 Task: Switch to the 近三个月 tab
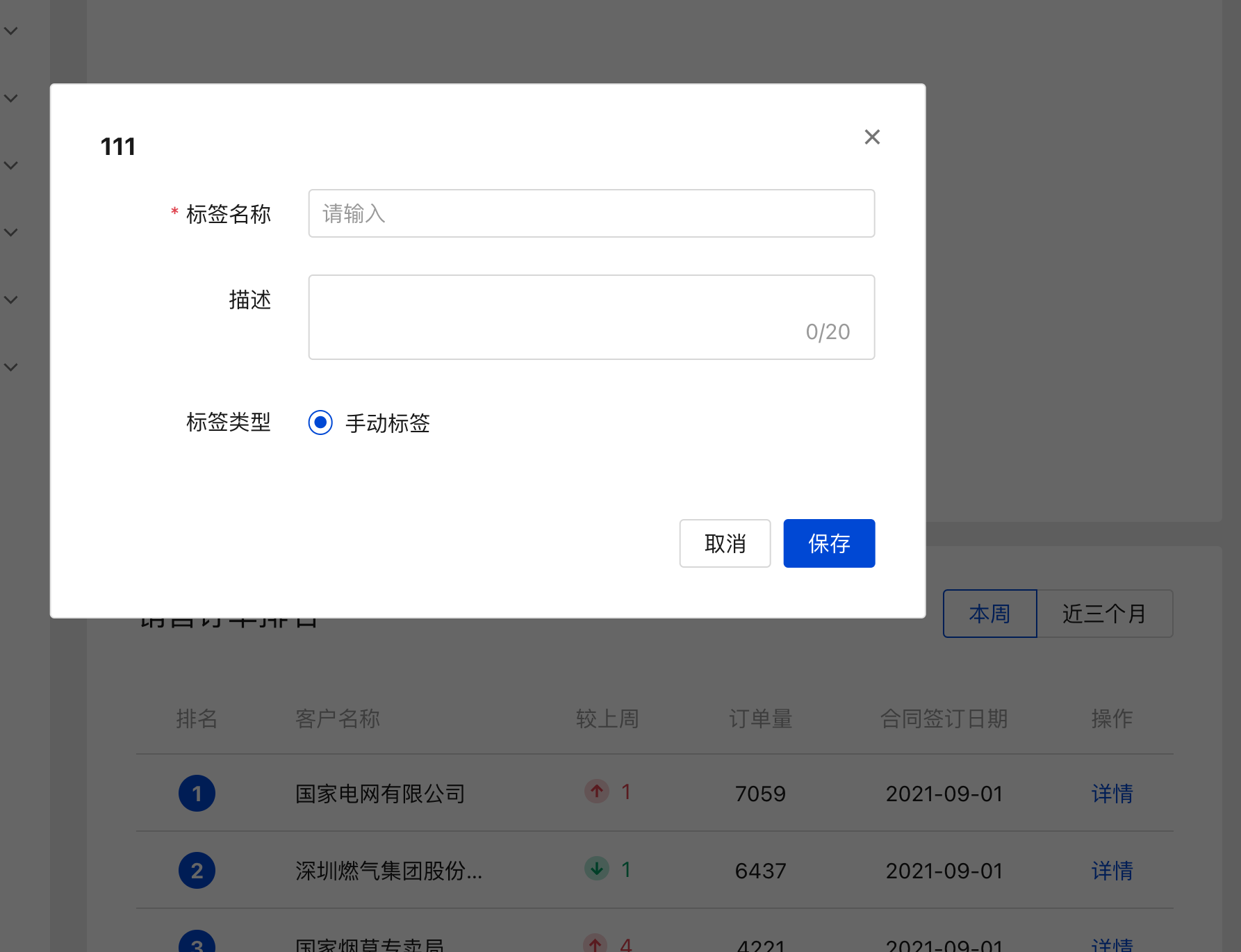click(x=1104, y=613)
